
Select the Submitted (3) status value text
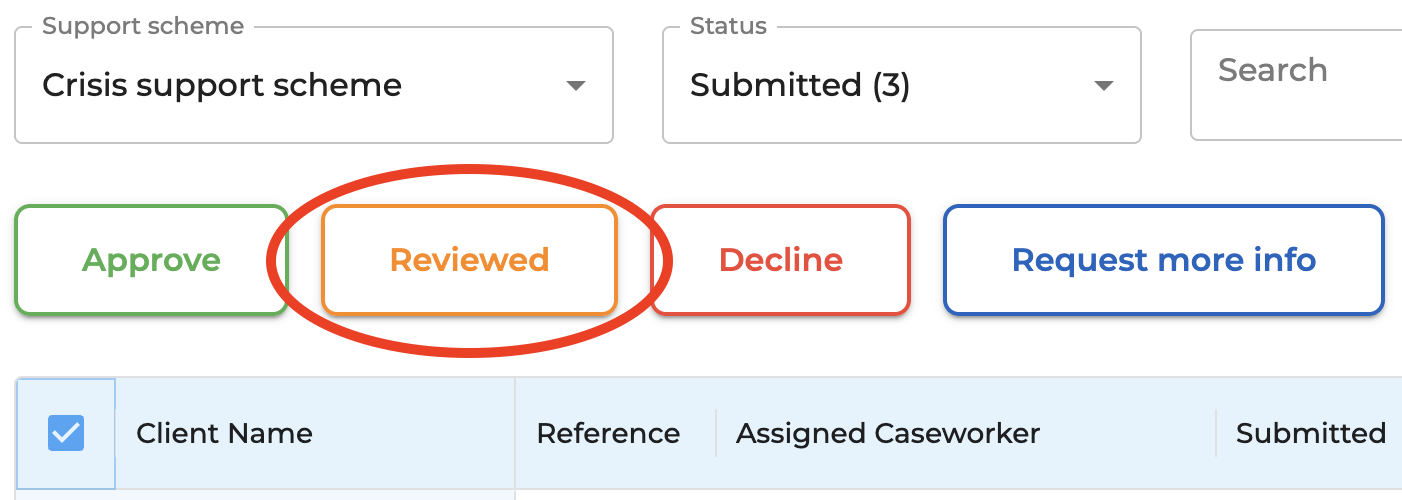click(x=800, y=86)
